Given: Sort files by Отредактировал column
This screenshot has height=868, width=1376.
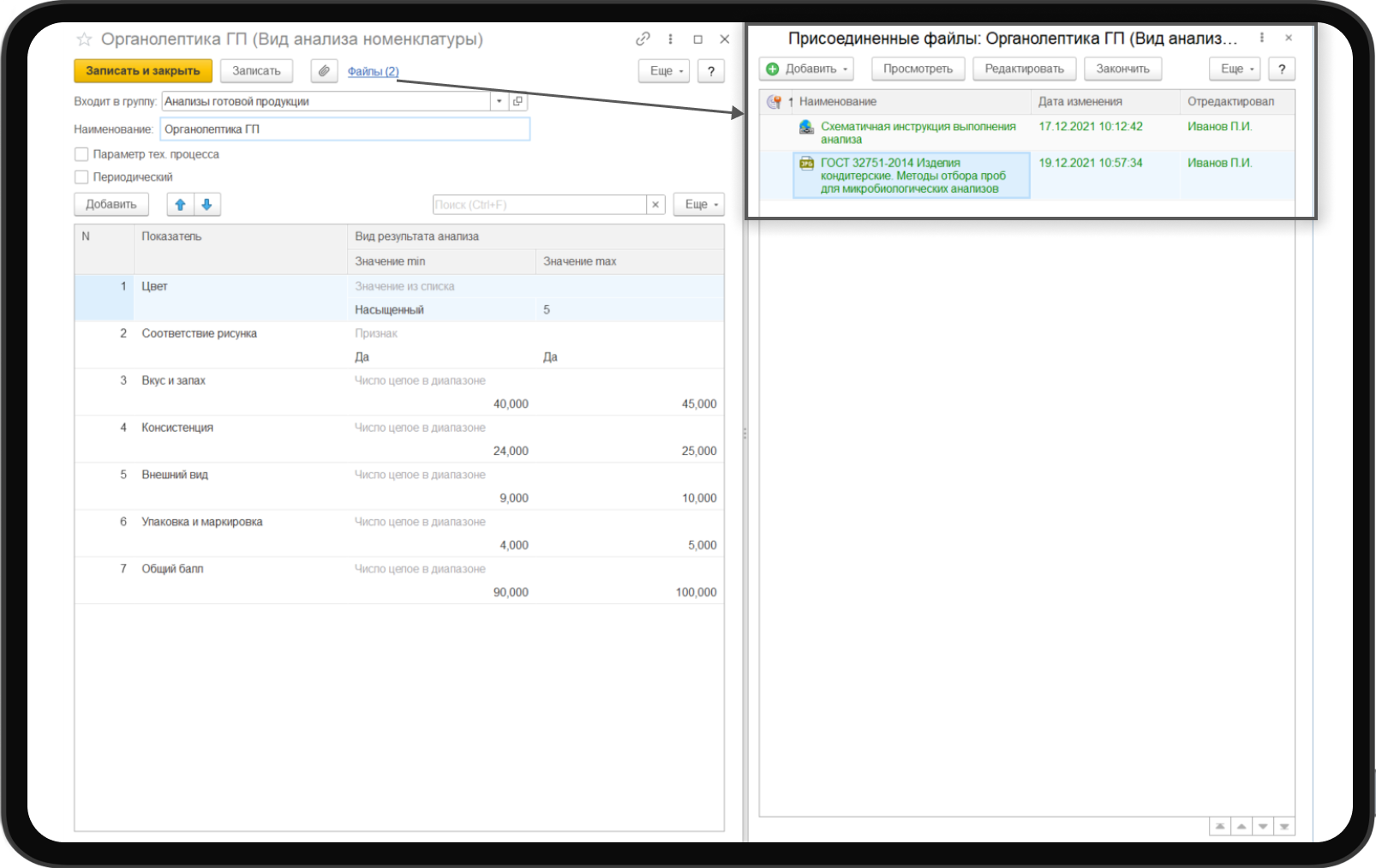Looking at the screenshot, I should click(1237, 102).
